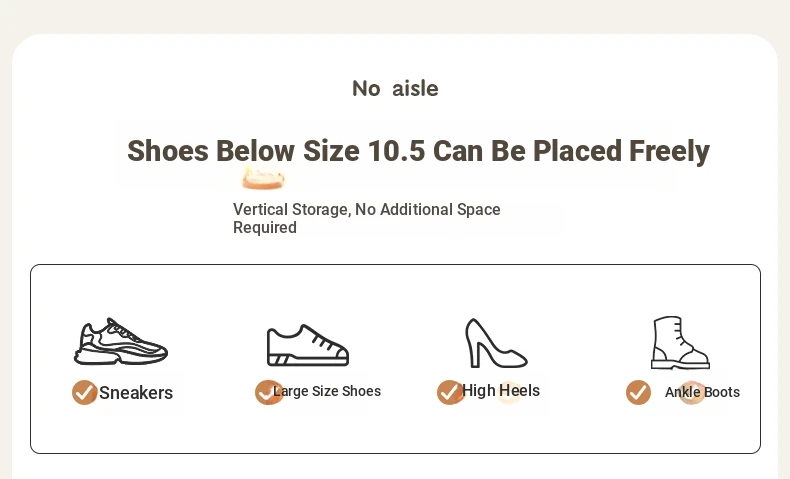Click the word "Required" in description
Image resolution: width=790 pixels, height=479 pixels.
click(x=265, y=228)
